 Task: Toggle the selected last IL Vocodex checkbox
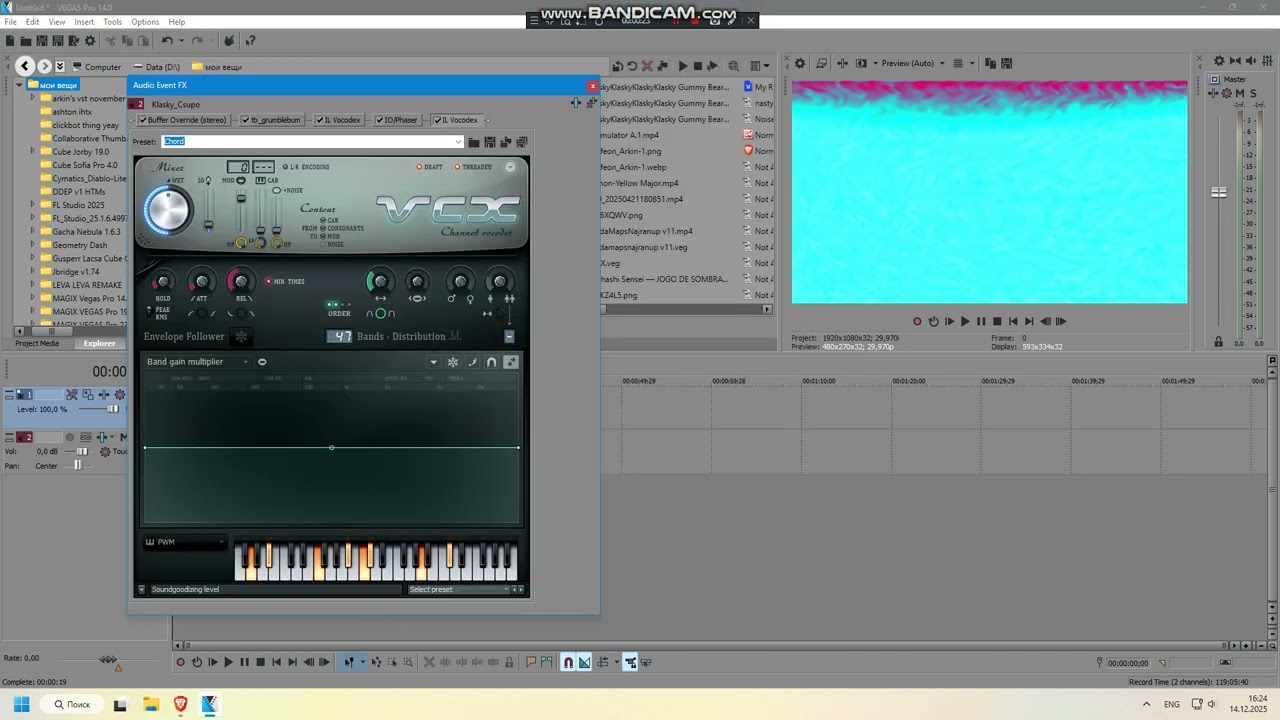437,120
